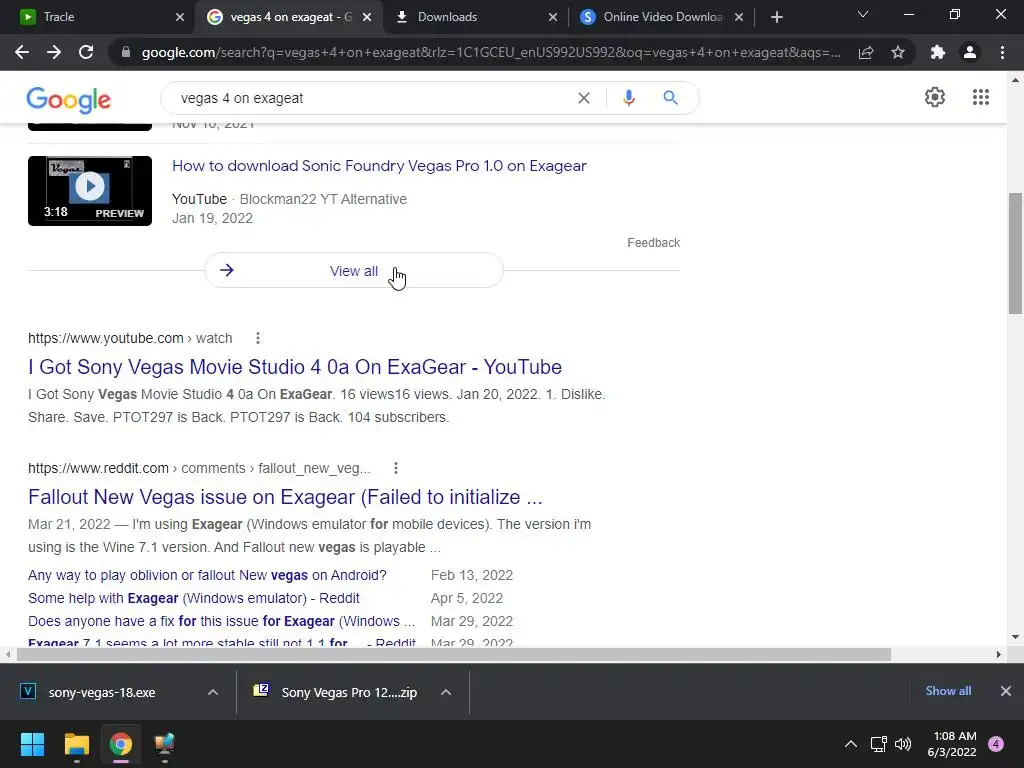The width and height of the screenshot is (1024, 768).
Task: Go forward one page
Action: pyautogui.click(x=54, y=52)
